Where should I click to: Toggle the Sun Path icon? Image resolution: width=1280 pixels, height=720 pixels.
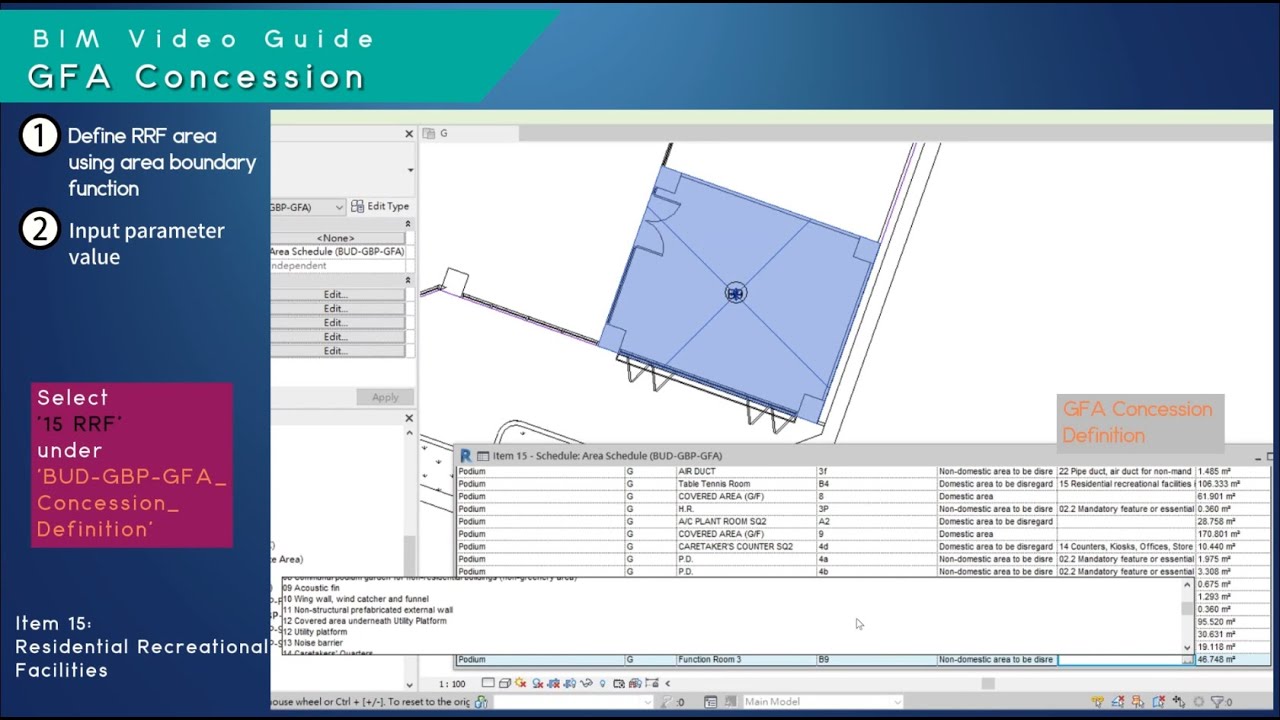pyautogui.click(x=521, y=683)
